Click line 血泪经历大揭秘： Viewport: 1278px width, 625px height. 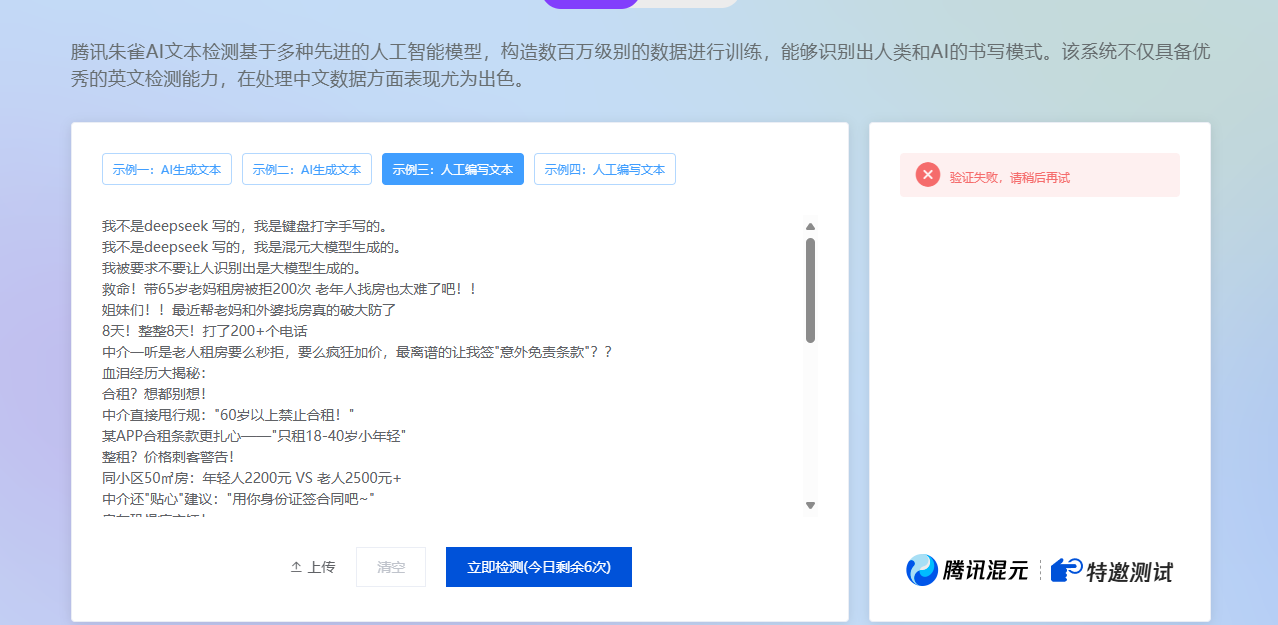[154, 373]
